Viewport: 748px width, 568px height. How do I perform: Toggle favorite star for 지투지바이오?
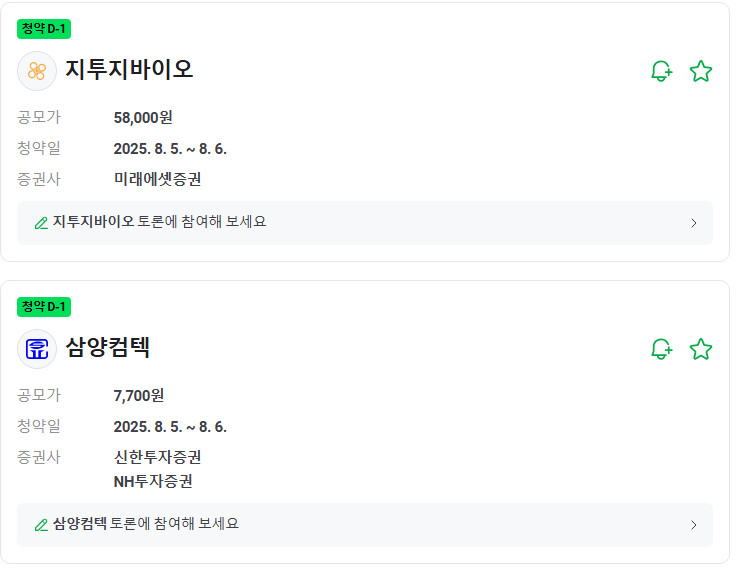point(701,71)
